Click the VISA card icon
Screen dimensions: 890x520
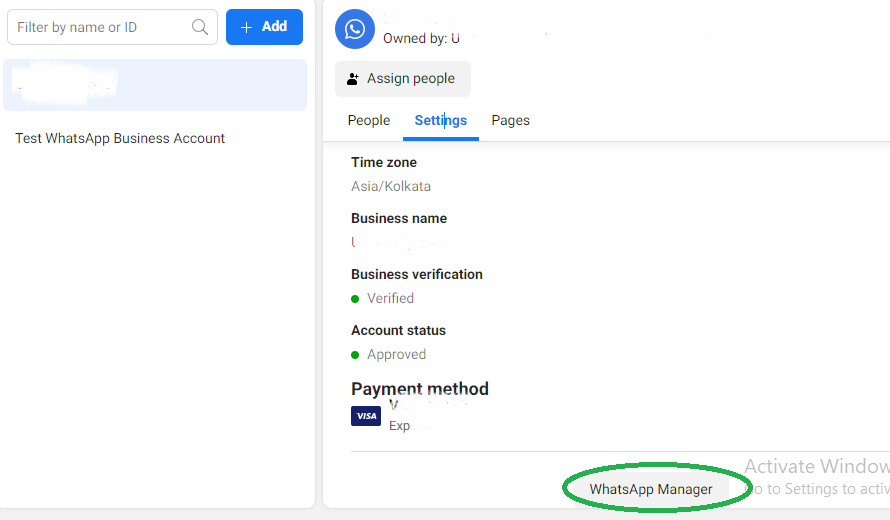click(366, 416)
